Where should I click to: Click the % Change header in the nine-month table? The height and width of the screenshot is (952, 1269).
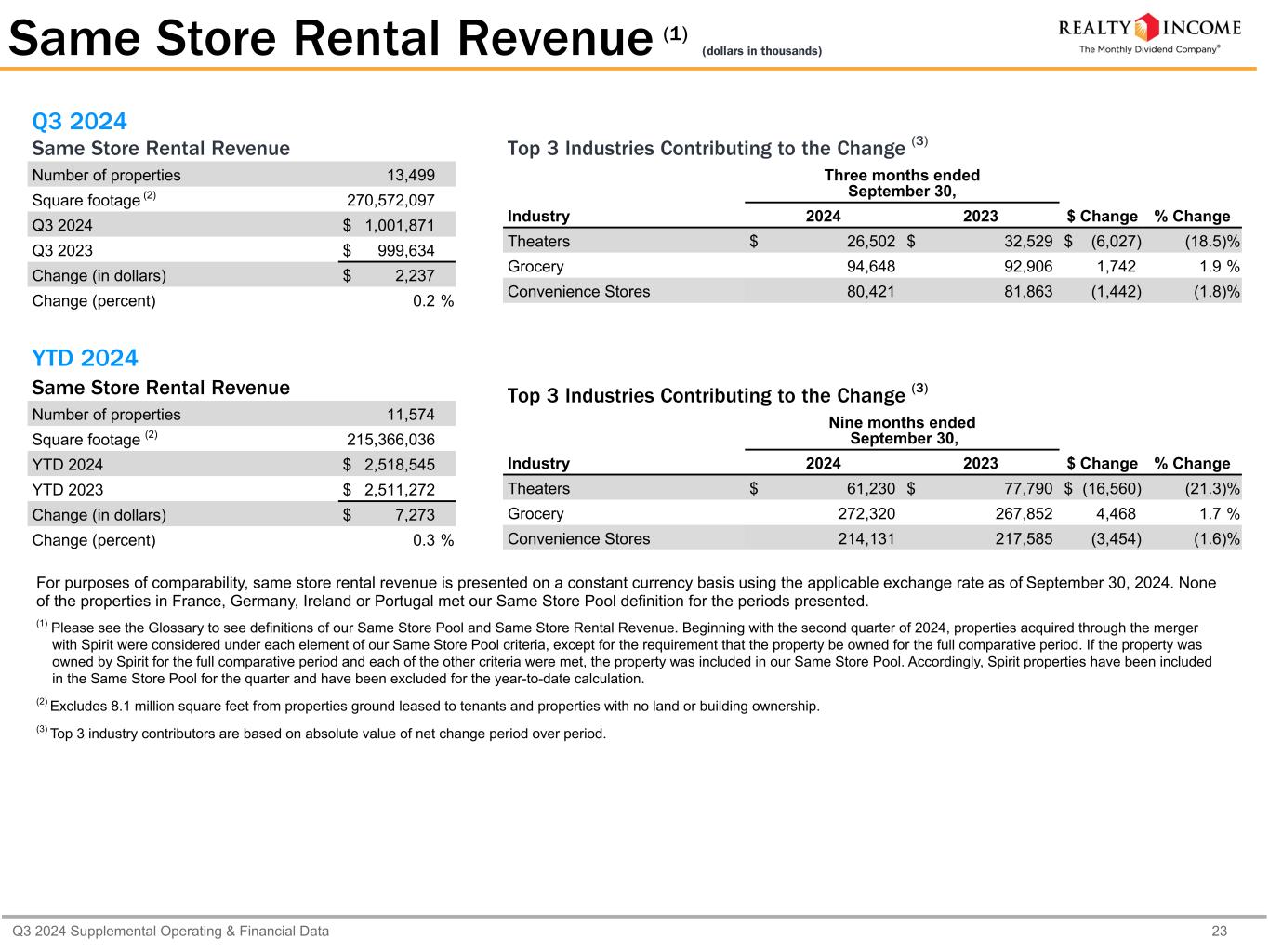tap(1192, 463)
